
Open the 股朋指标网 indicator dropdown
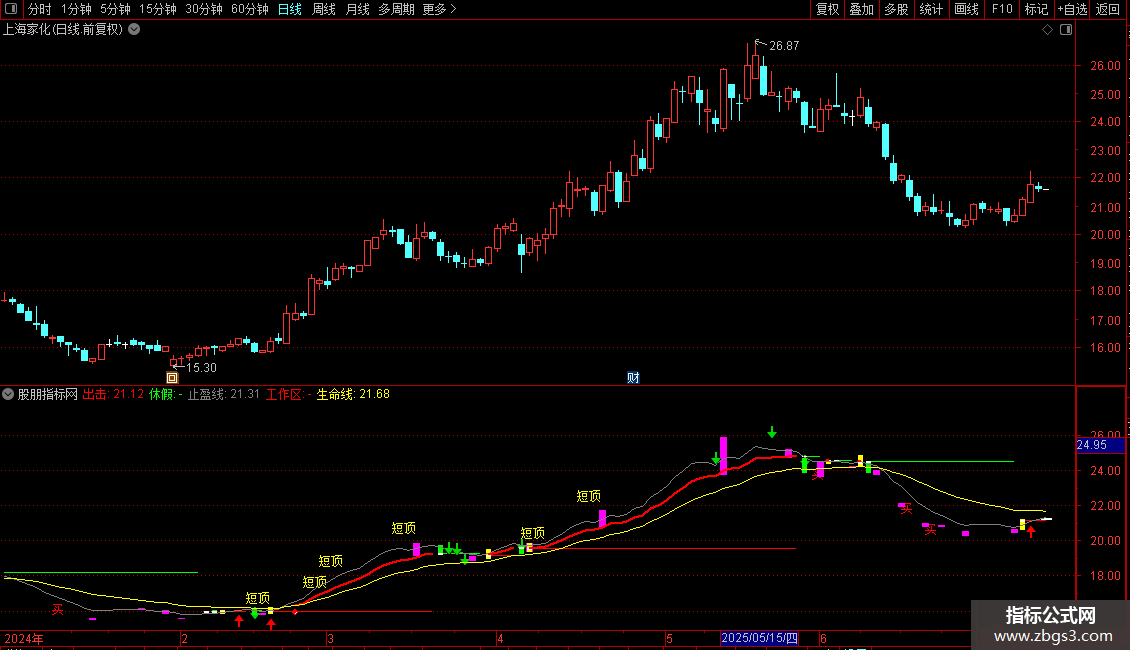8,394
